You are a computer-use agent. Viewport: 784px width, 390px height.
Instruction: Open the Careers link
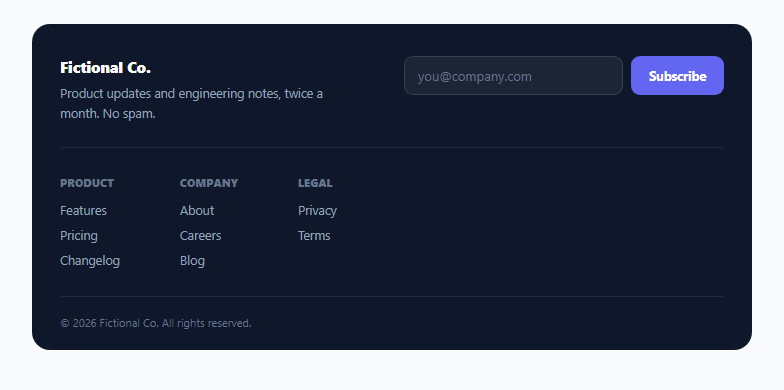[200, 236]
